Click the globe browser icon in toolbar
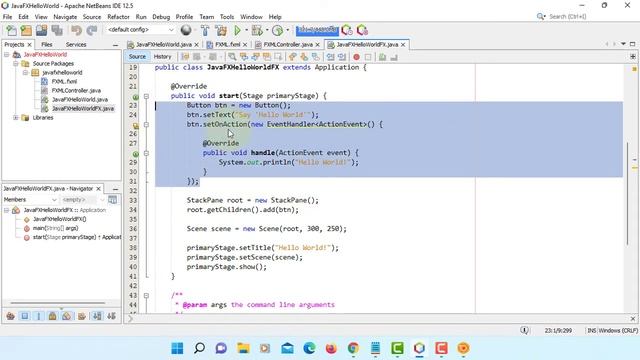The height and width of the screenshot is (360, 640). 186,30
